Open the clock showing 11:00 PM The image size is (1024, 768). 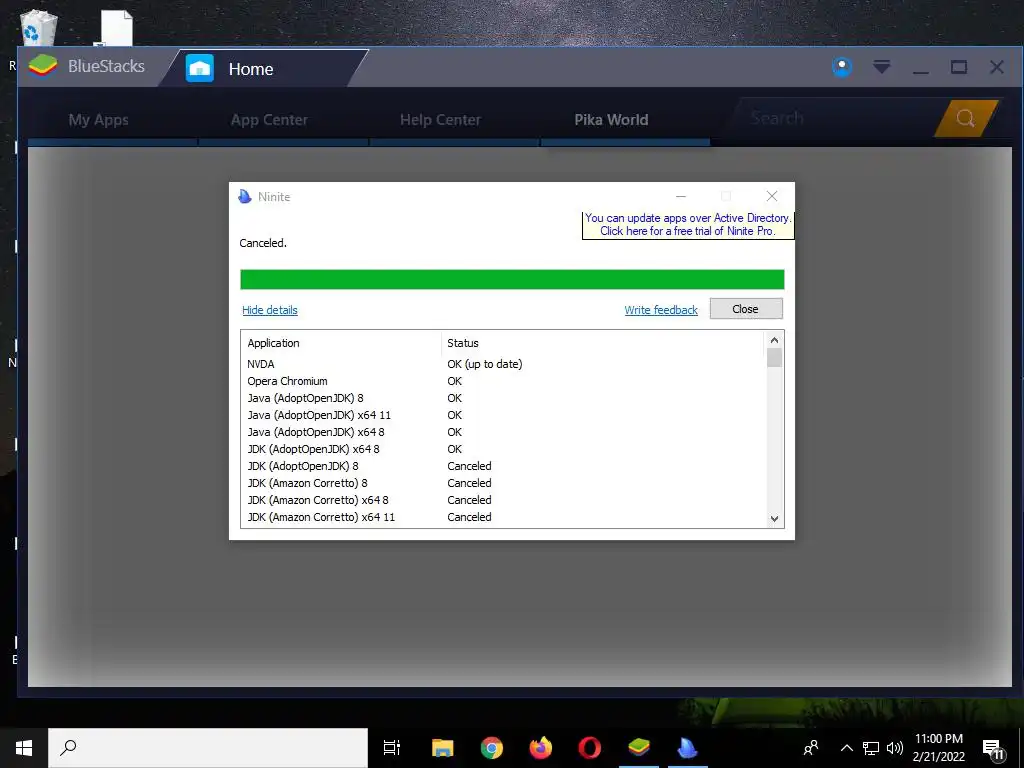click(x=938, y=748)
